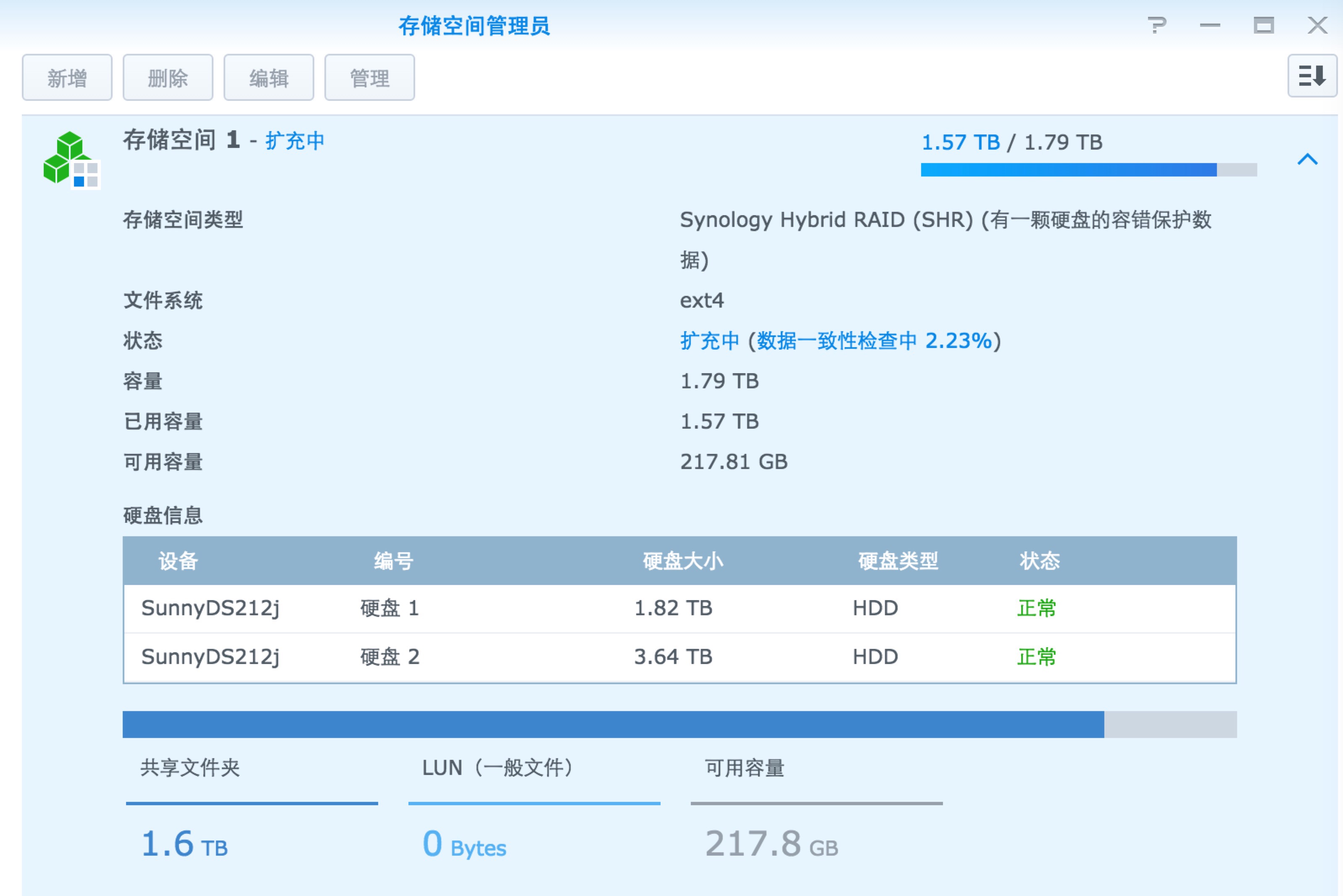Select the 共享文件夹 usage section

252,807
